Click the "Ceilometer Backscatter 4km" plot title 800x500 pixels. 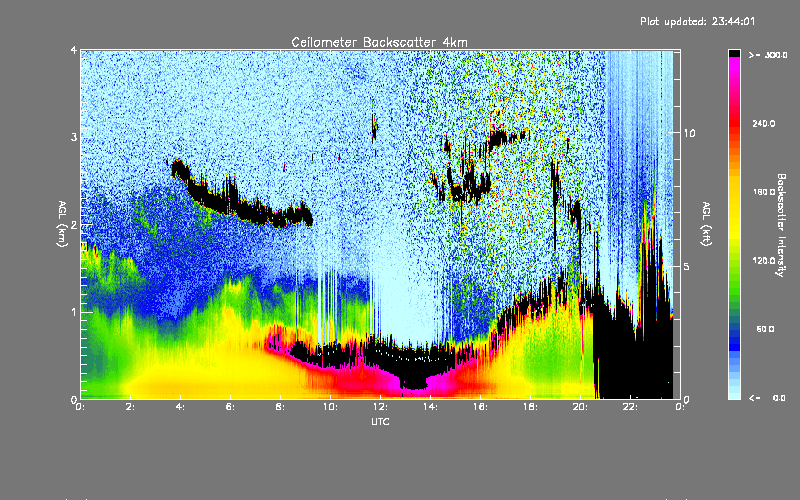[x=379, y=42]
